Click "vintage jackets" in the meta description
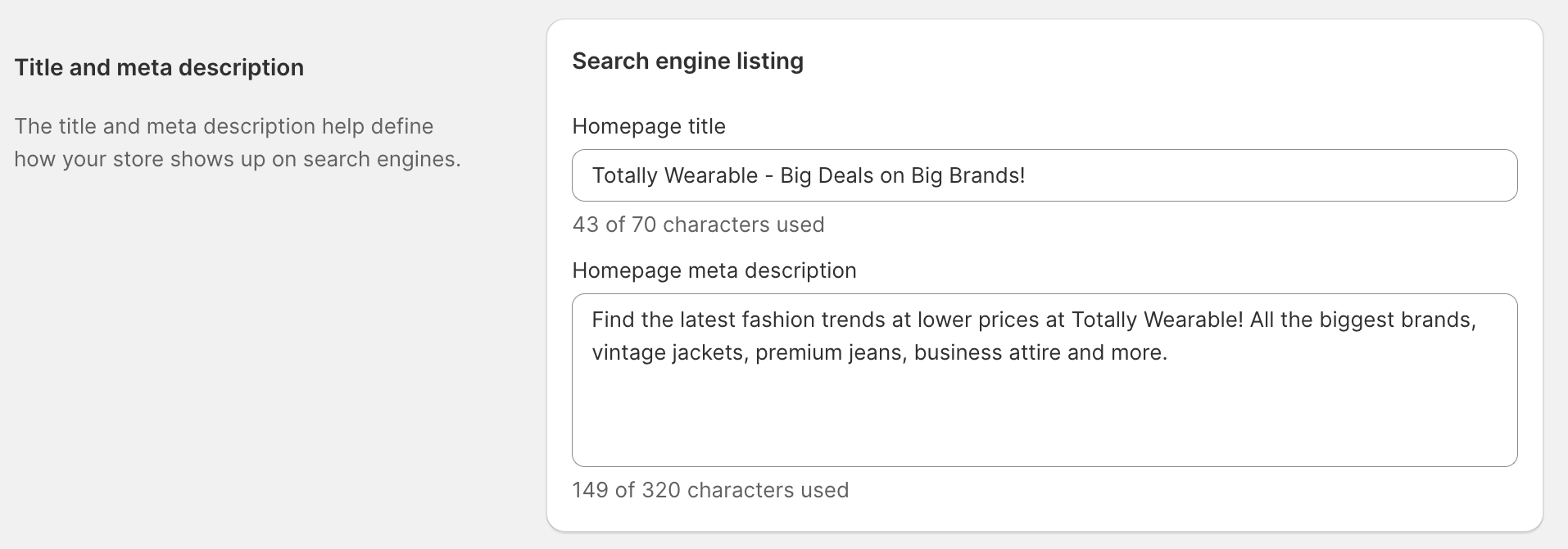 click(669, 352)
